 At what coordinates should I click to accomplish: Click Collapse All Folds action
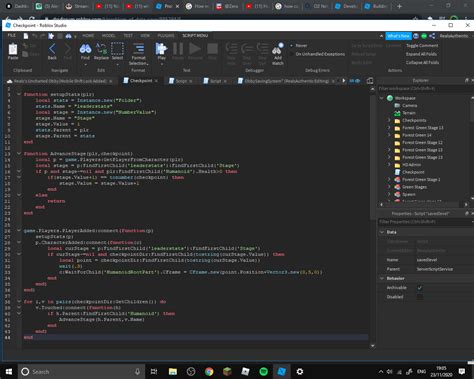point(422,62)
